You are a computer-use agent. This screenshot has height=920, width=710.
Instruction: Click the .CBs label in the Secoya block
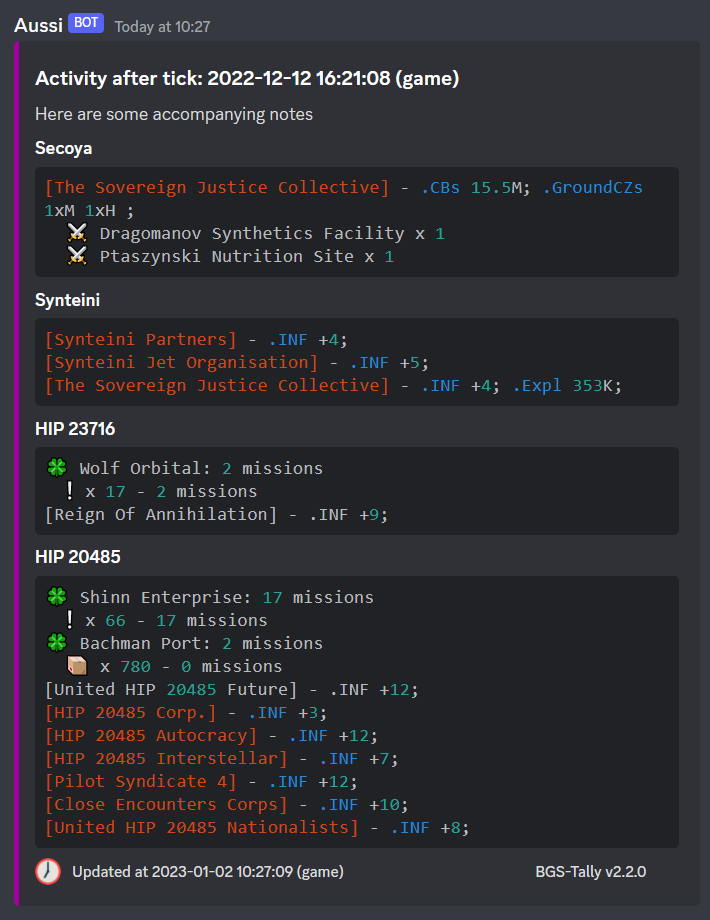point(441,187)
